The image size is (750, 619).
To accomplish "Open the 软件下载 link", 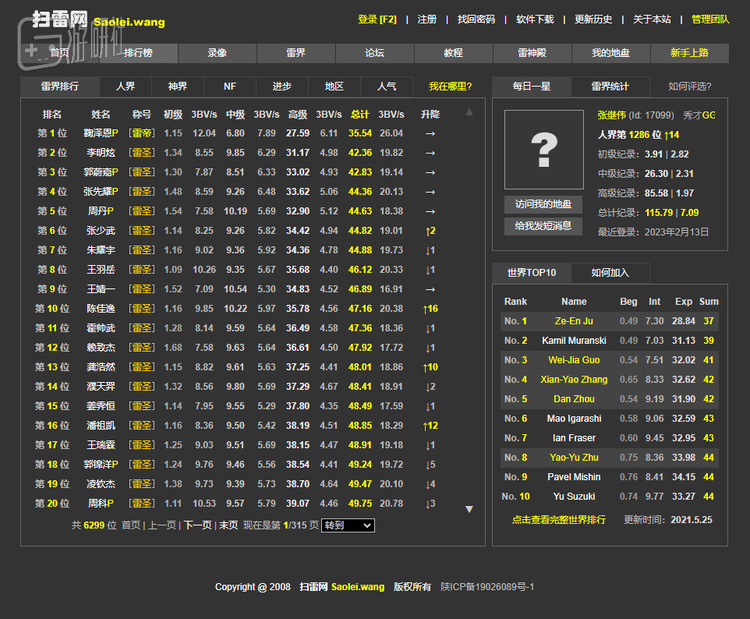I will click(x=535, y=20).
